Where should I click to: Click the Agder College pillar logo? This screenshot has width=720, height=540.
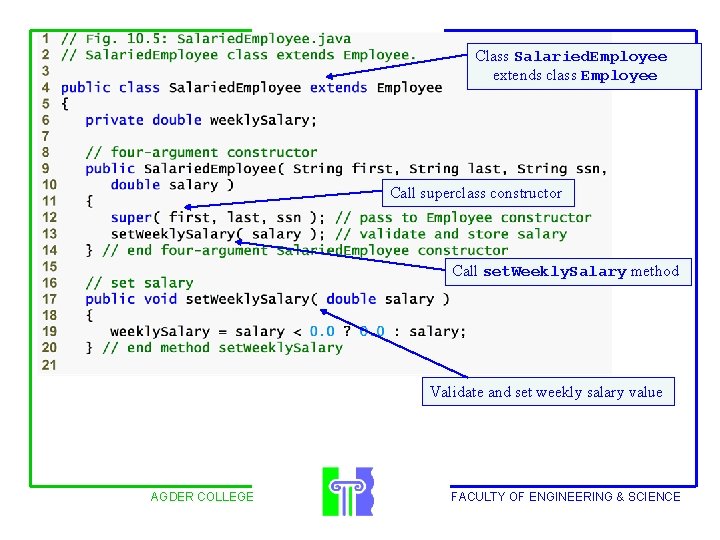pos(348,492)
